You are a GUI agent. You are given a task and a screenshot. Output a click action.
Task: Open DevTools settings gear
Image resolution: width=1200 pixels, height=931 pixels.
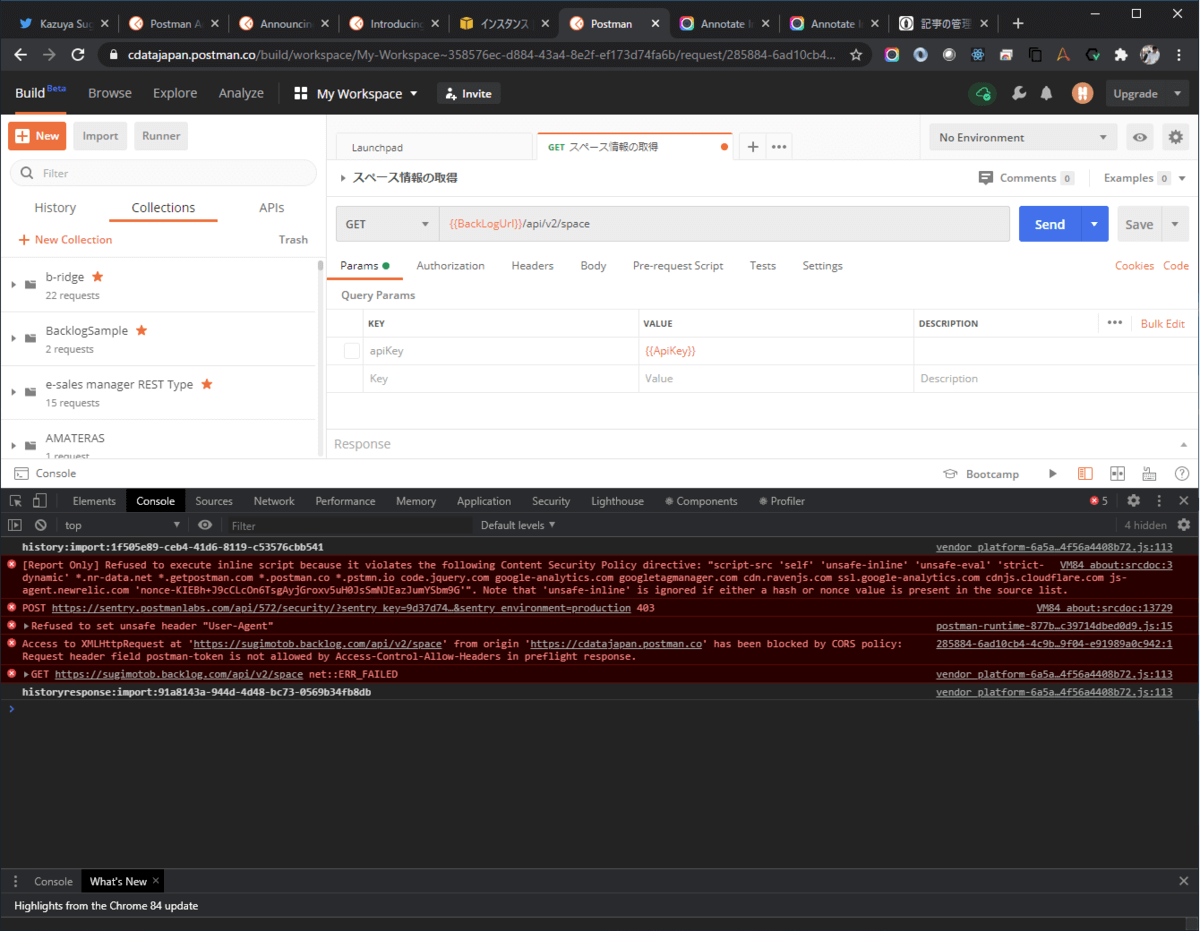pyautogui.click(x=1133, y=501)
